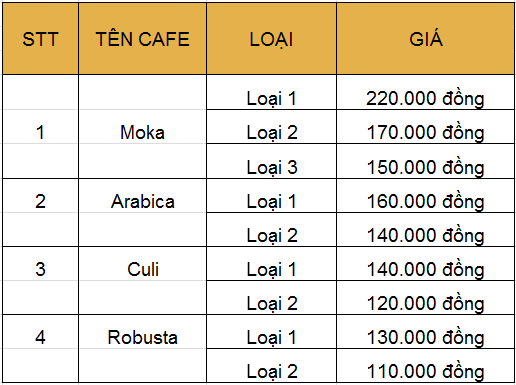516x385 pixels.
Task: Select the LOẠI column header
Action: click(x=271, y=39)
